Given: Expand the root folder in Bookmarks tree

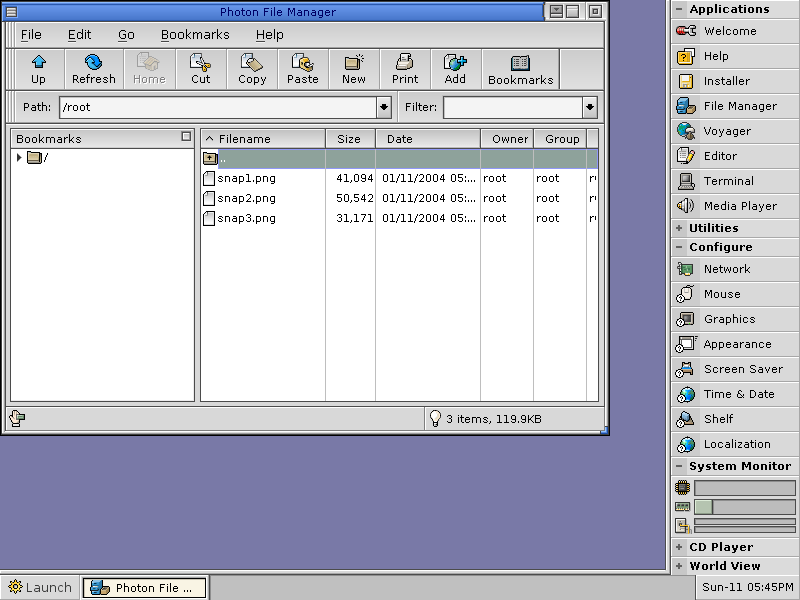Looking at the screenshot, I should [x=17, y=158].
